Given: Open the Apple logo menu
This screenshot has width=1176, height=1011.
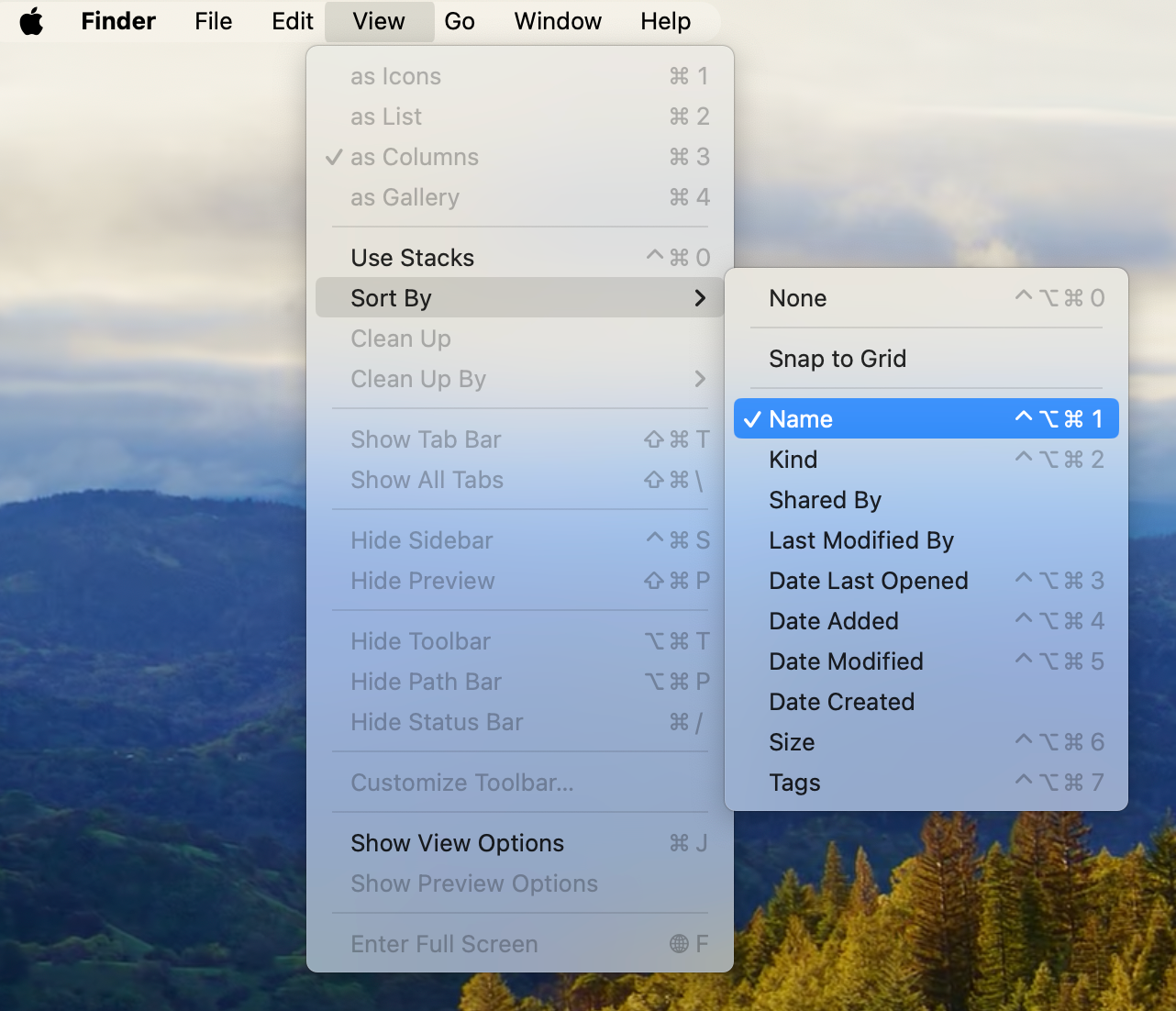Looking at the screenshot, I should [31, 21].
